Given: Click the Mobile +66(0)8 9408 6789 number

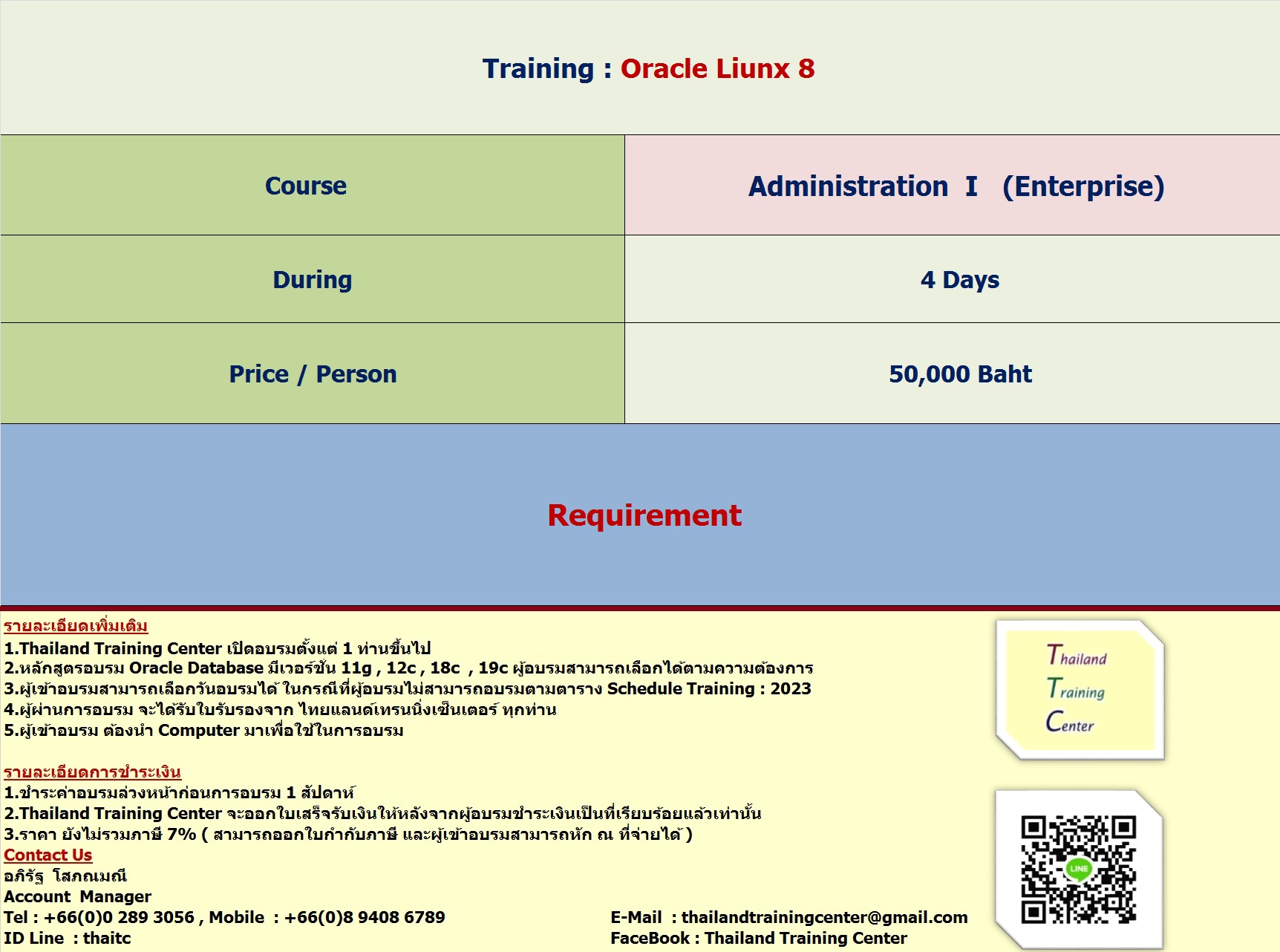Looking at the screenshot, I should tap(364, 917).
